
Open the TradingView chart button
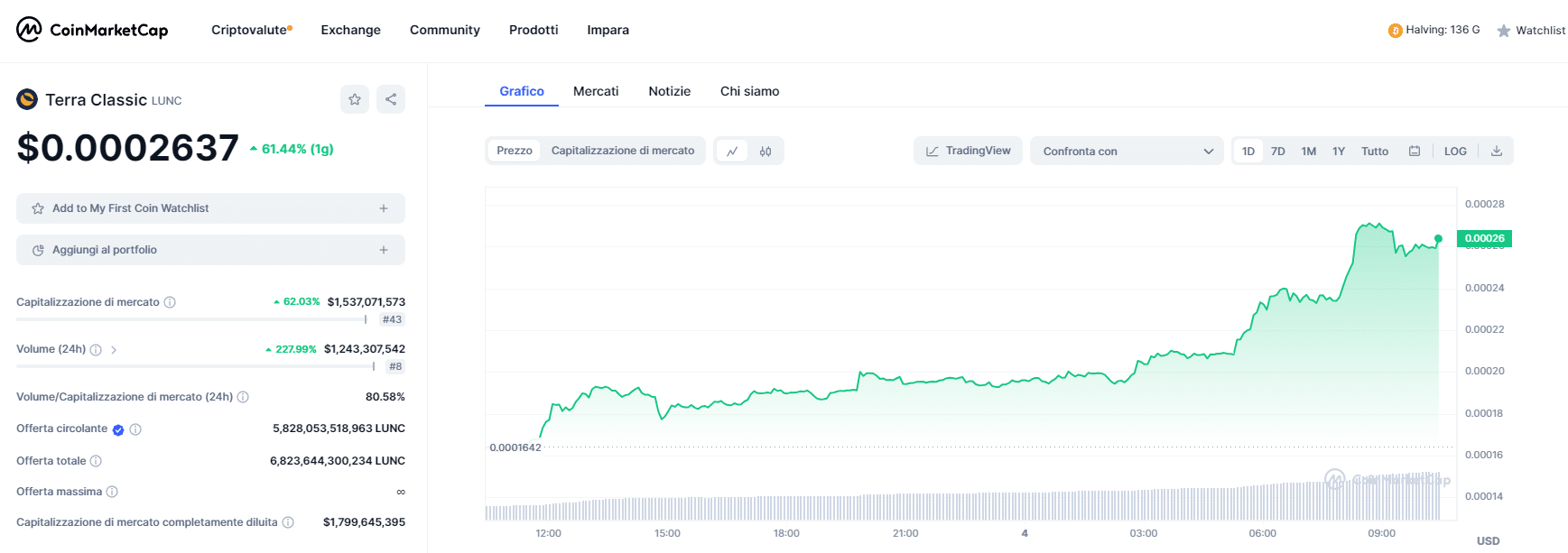pyautogui.click(x=968, y=151)
